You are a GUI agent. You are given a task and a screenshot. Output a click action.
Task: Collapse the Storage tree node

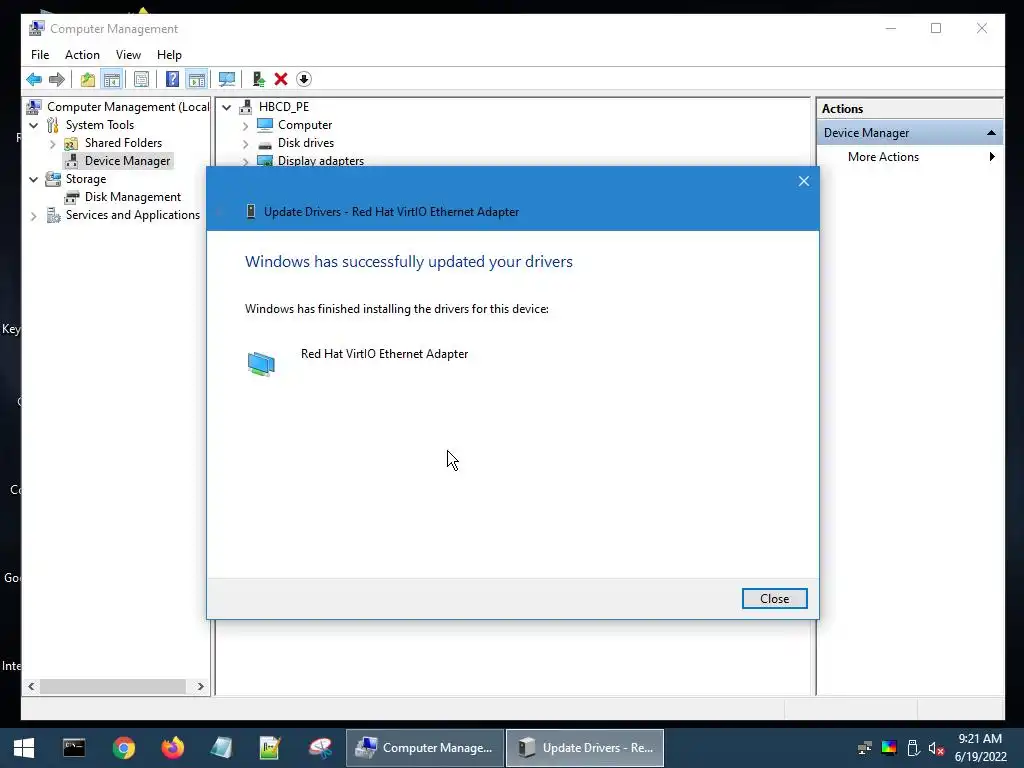pos(33,180)
